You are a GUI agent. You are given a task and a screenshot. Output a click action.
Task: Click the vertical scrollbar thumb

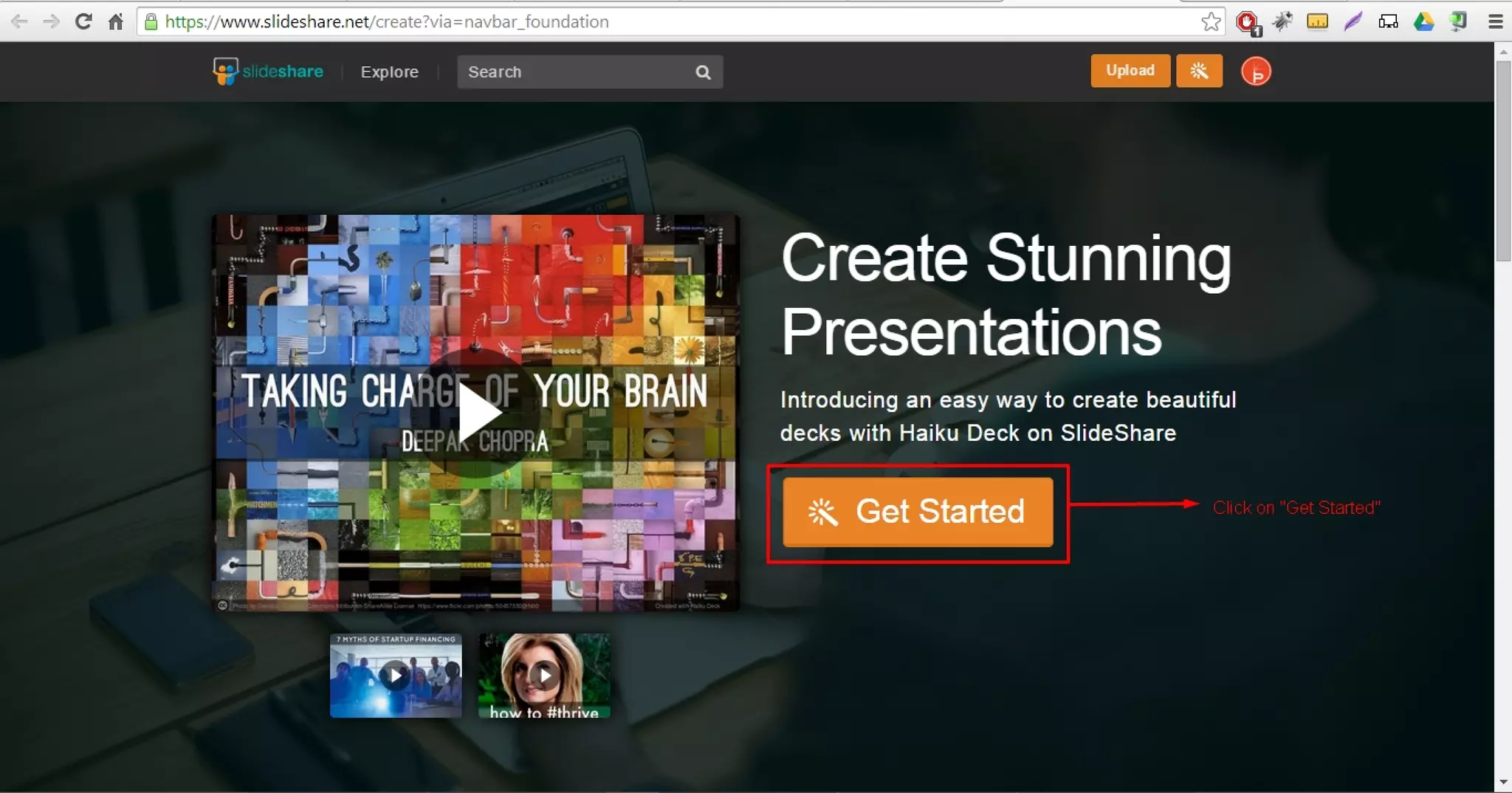coord(1503,161)
